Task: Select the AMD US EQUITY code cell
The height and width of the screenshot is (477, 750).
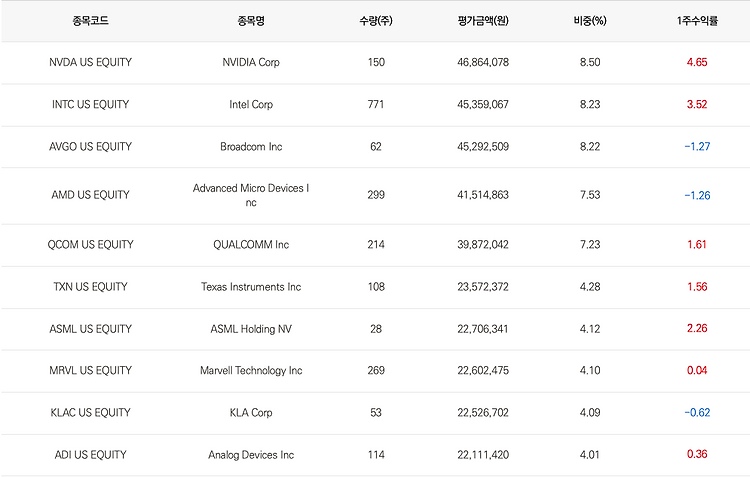Action: (90, 195)
